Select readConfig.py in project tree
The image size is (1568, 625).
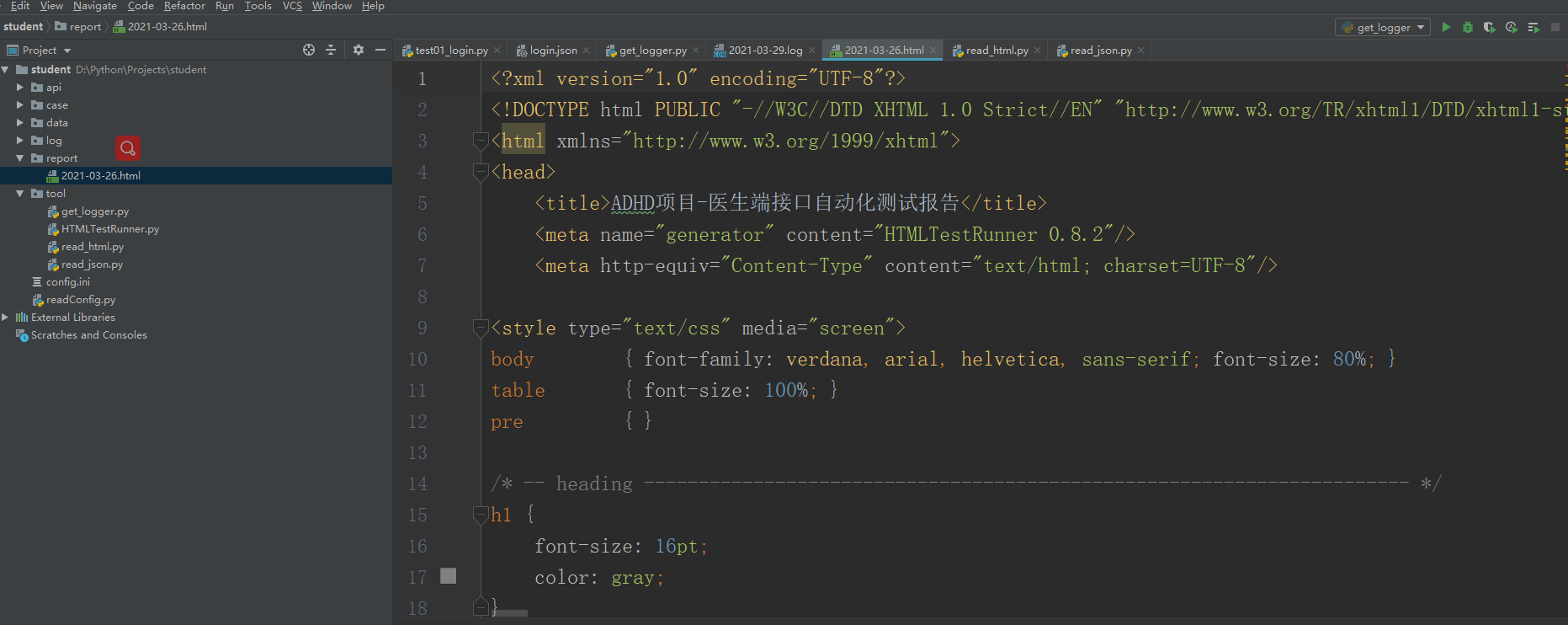click(80, 300)
